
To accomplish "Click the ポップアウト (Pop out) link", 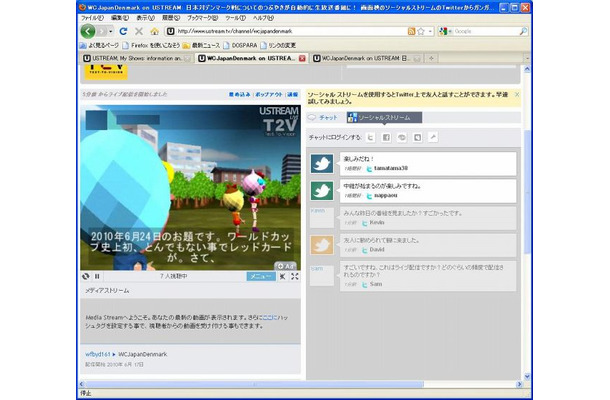I will click(x=269, y=95).
